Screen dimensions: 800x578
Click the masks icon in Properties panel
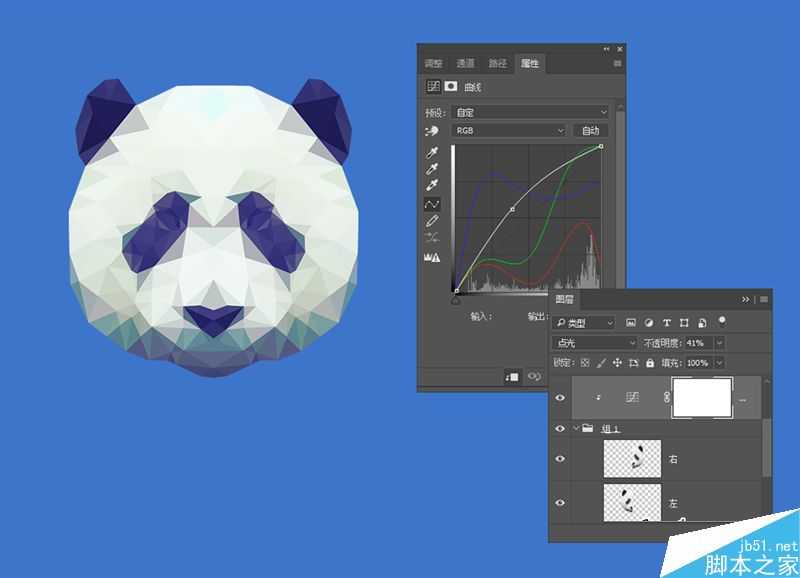[x=451, y=87]
